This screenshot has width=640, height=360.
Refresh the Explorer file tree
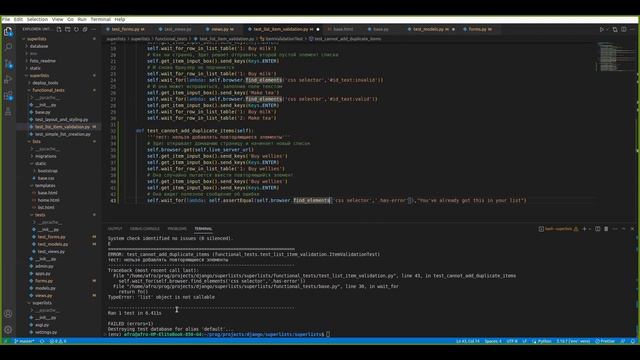click(76, 29)
